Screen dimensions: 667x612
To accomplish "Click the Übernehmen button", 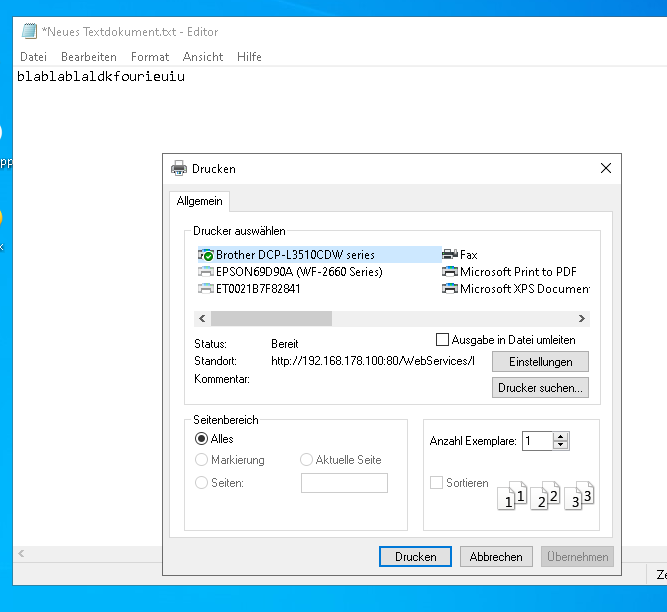I will pos(577,557).
